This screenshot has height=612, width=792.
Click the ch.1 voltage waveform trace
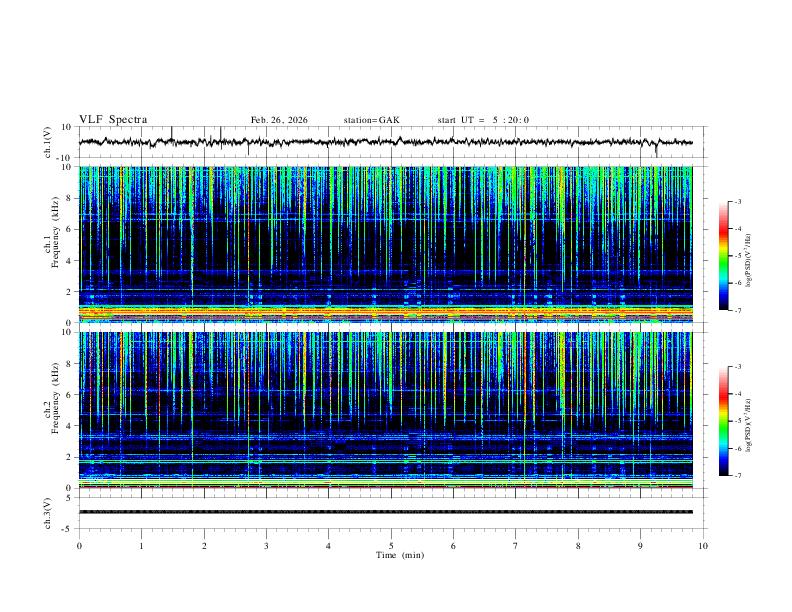(385, 142)
